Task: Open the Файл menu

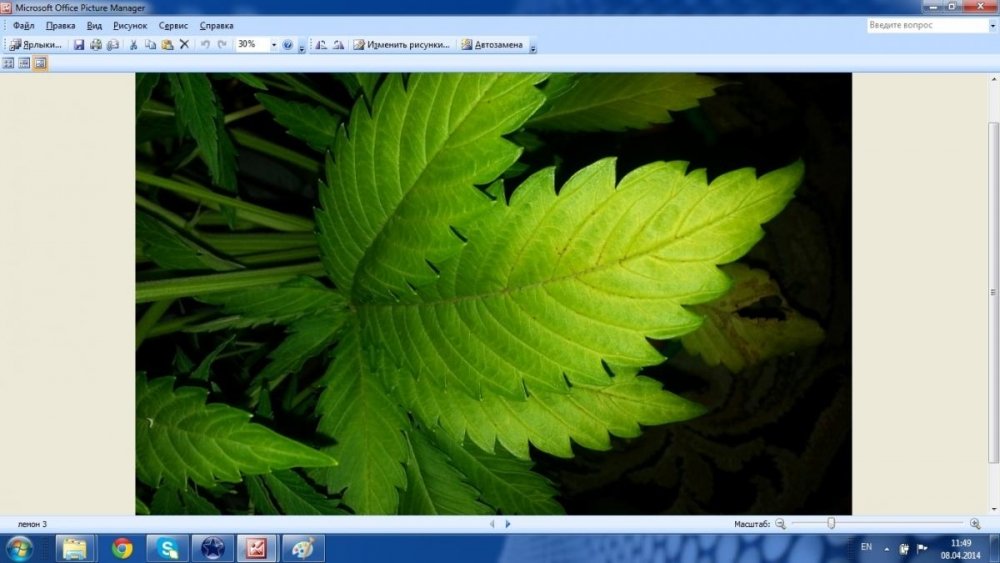Action: click(x=24, y=26)
